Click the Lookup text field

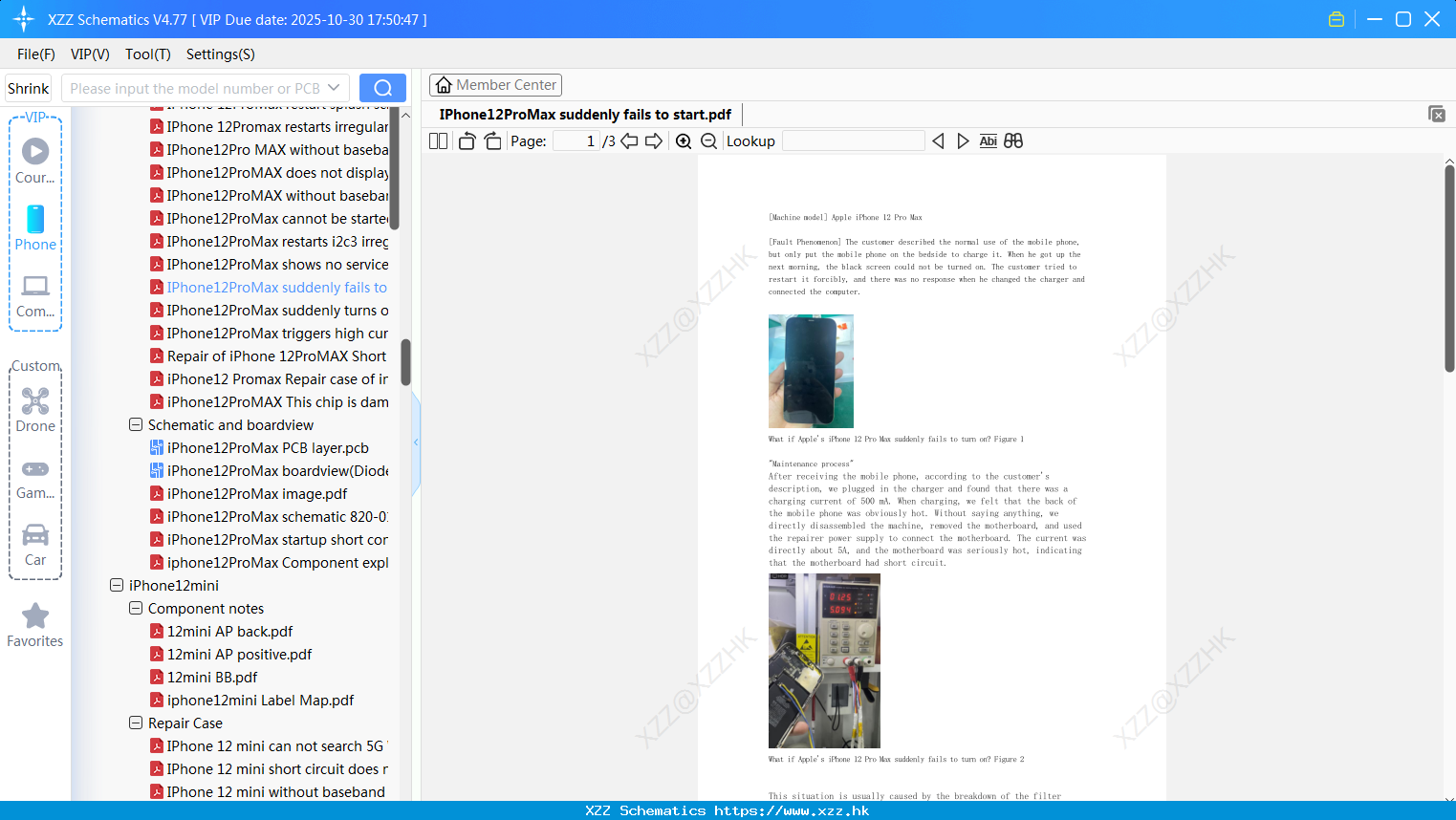(x=853, y=140)
